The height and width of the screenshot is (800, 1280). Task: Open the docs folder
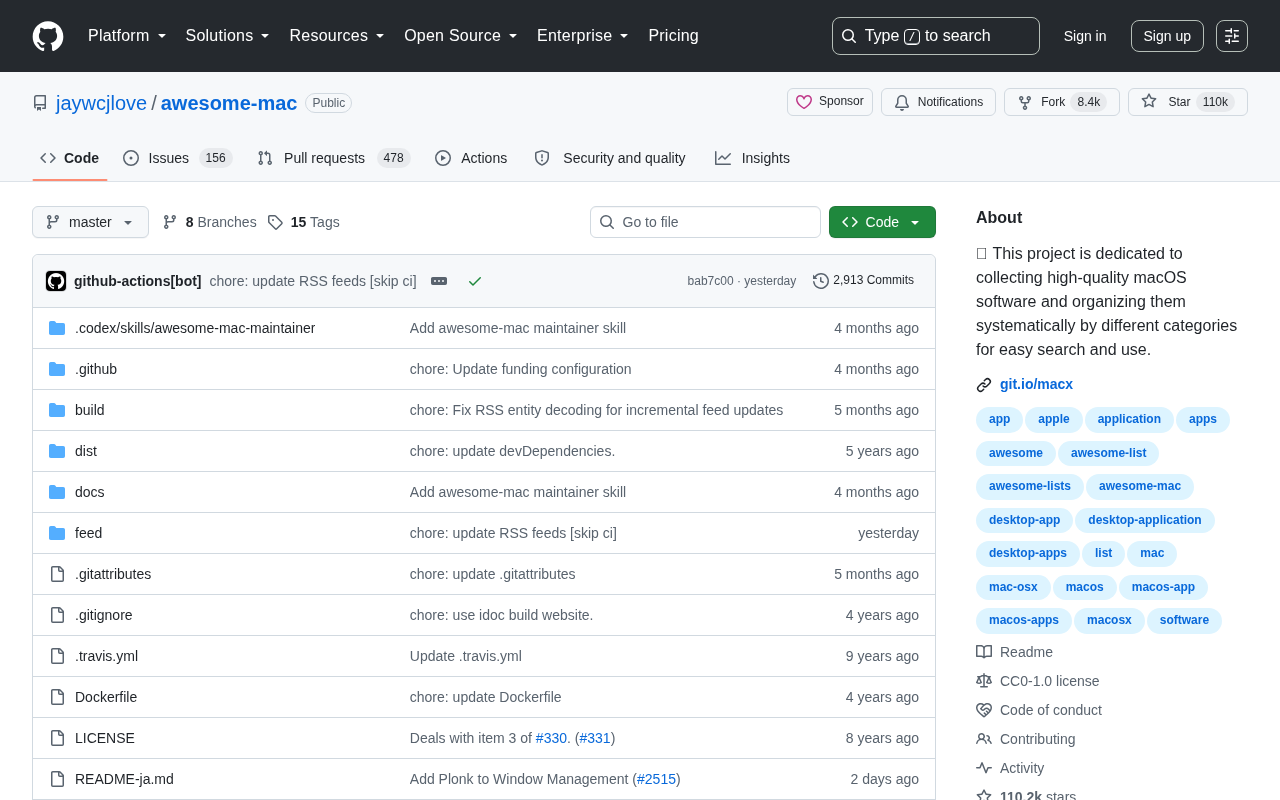tap(90, 492)
